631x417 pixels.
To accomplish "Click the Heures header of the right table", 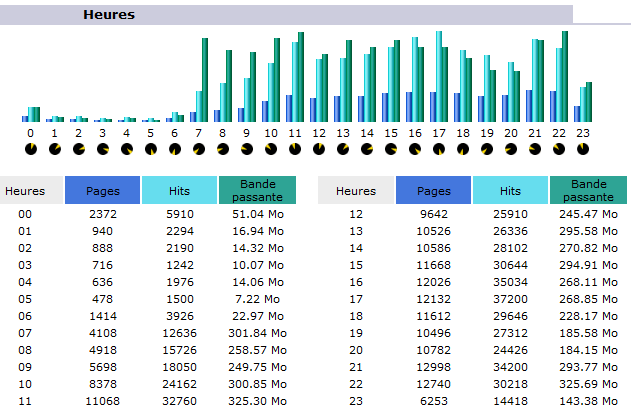I will [x=356, y=190].
